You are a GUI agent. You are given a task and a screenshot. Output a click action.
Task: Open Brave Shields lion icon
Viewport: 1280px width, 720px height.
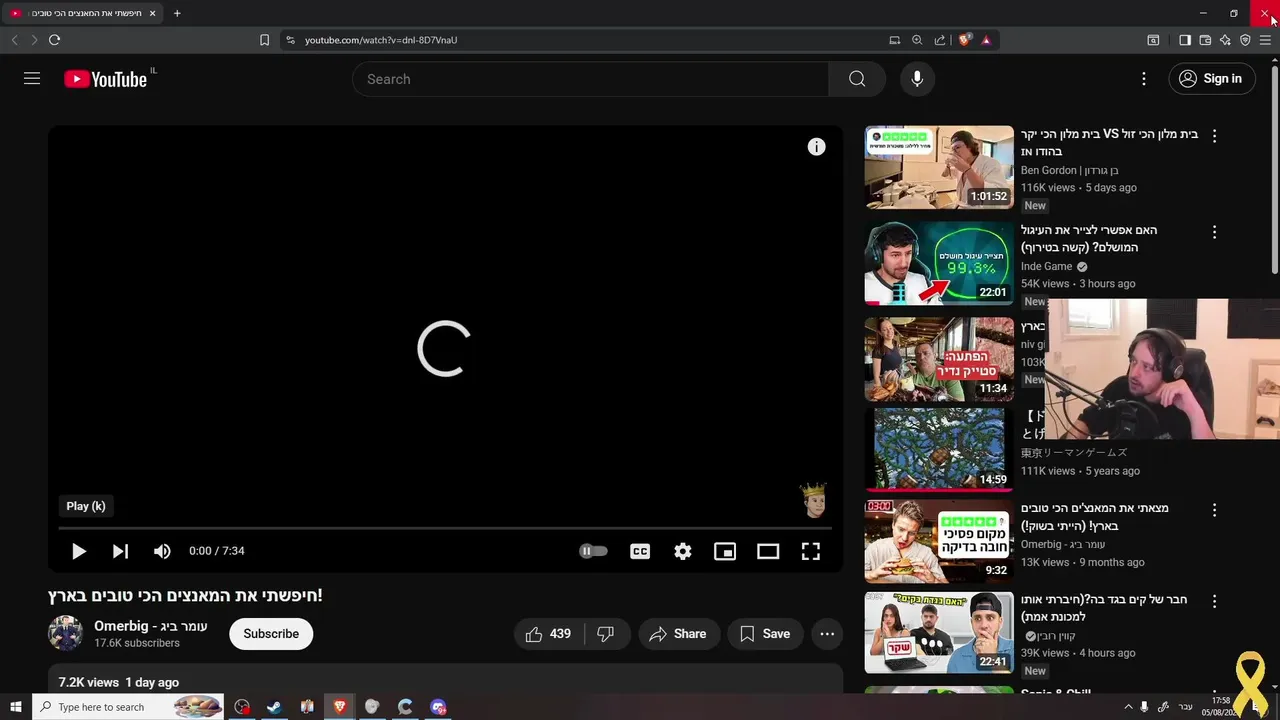[964, 40]
